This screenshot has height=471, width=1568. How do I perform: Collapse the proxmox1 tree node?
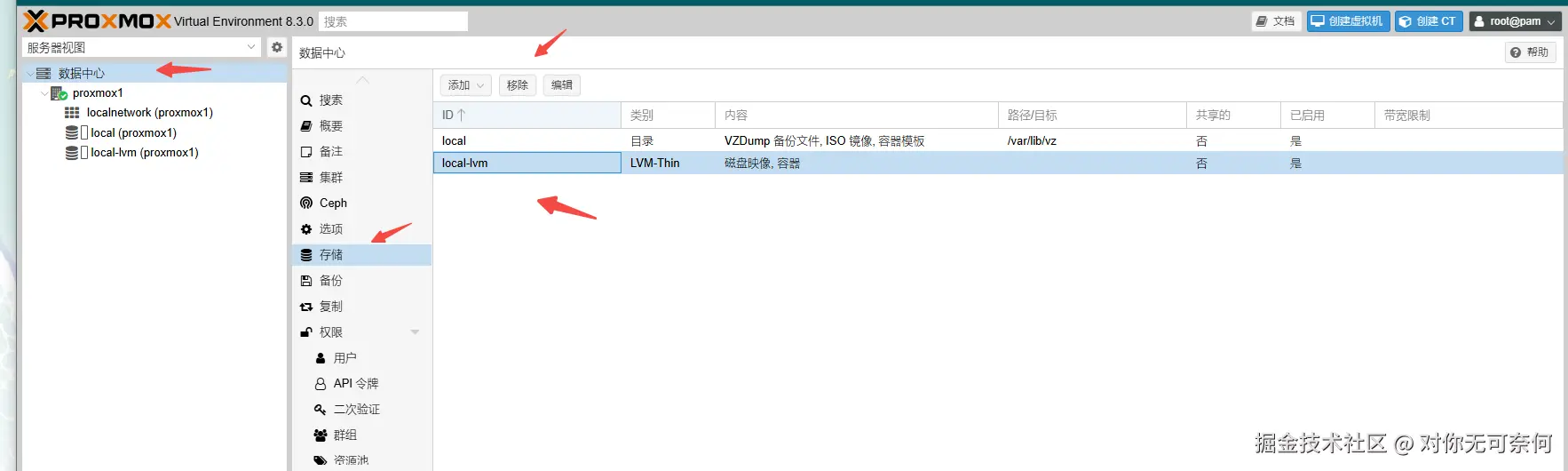(44, 93)
